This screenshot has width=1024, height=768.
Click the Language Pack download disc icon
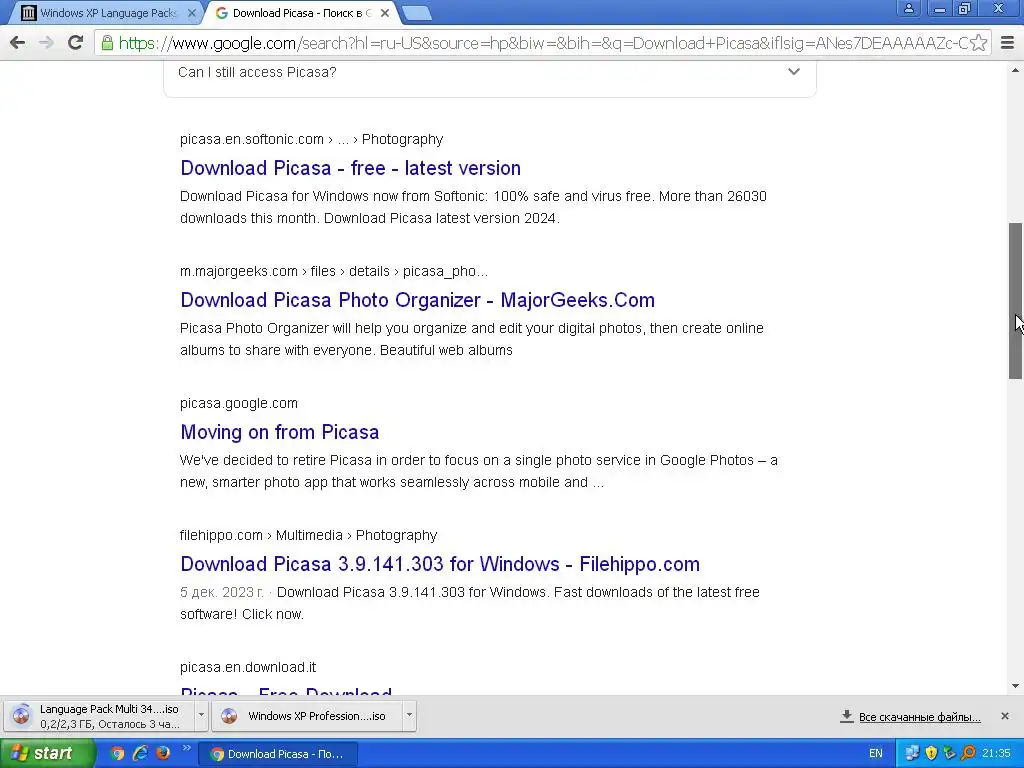(21, 716)
